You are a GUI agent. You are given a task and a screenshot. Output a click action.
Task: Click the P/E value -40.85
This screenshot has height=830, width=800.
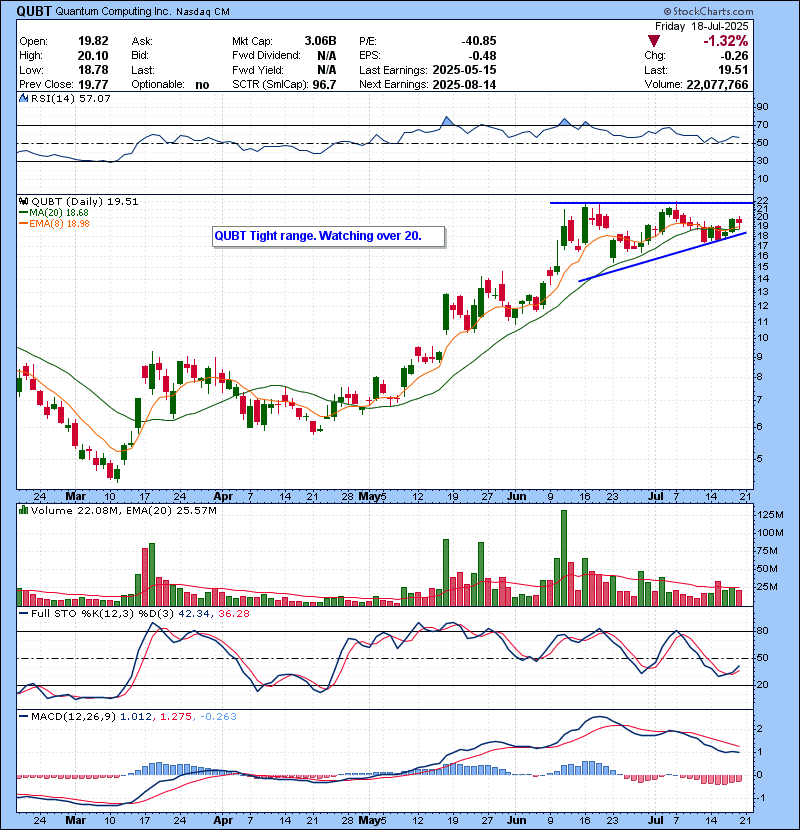[479, 41]
